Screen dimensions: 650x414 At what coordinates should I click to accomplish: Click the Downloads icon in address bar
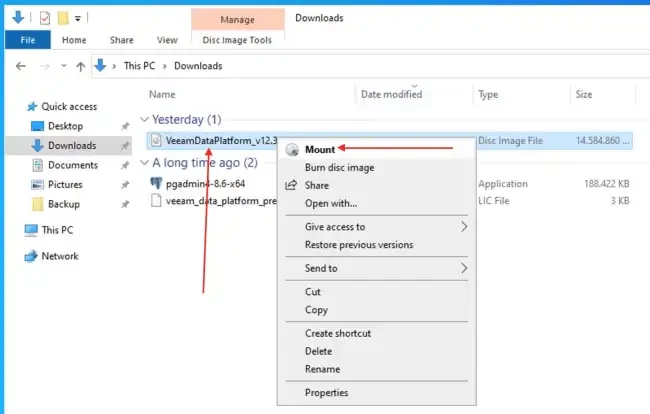[100, 65]
